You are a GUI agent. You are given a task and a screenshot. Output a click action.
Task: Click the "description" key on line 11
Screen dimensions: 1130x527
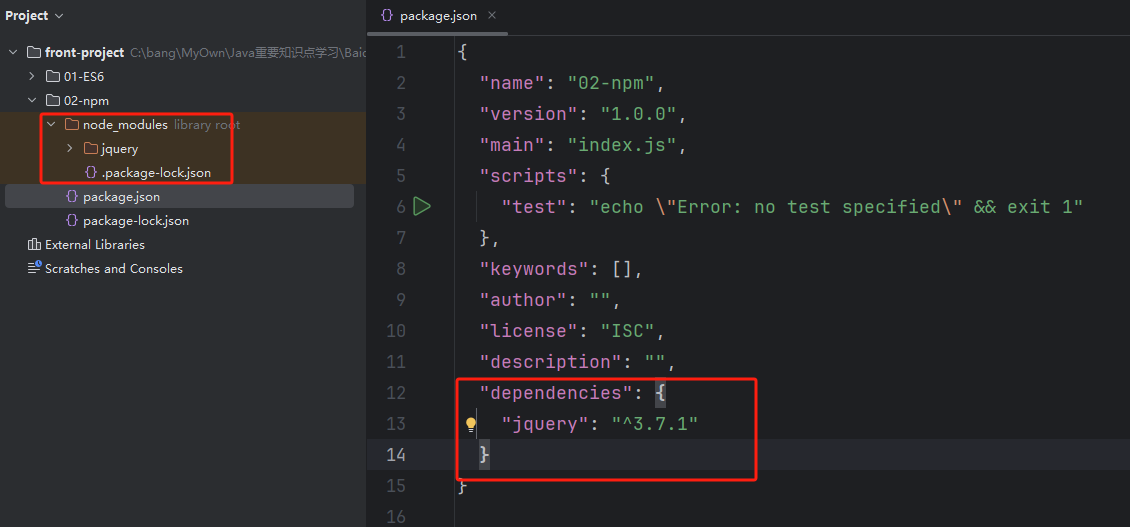coord(551,362)
